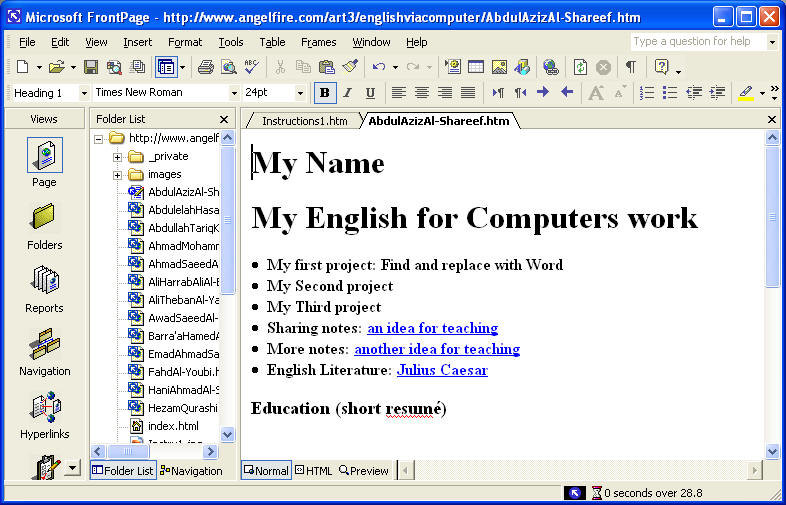
Task: Click the 'Julius Caesar' hyperlink
Action: [442, 370]
